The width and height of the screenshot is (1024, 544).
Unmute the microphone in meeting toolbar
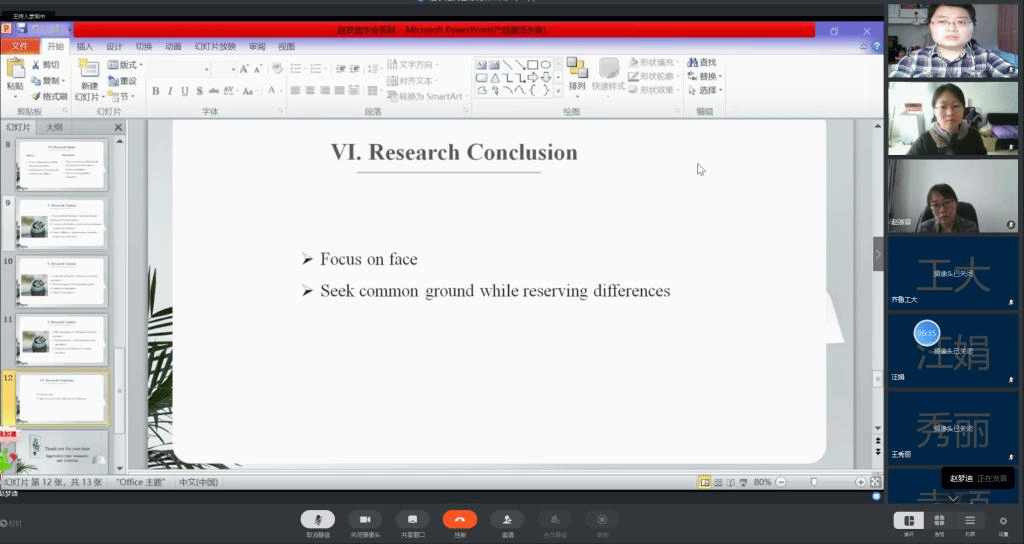click(318, 519)
